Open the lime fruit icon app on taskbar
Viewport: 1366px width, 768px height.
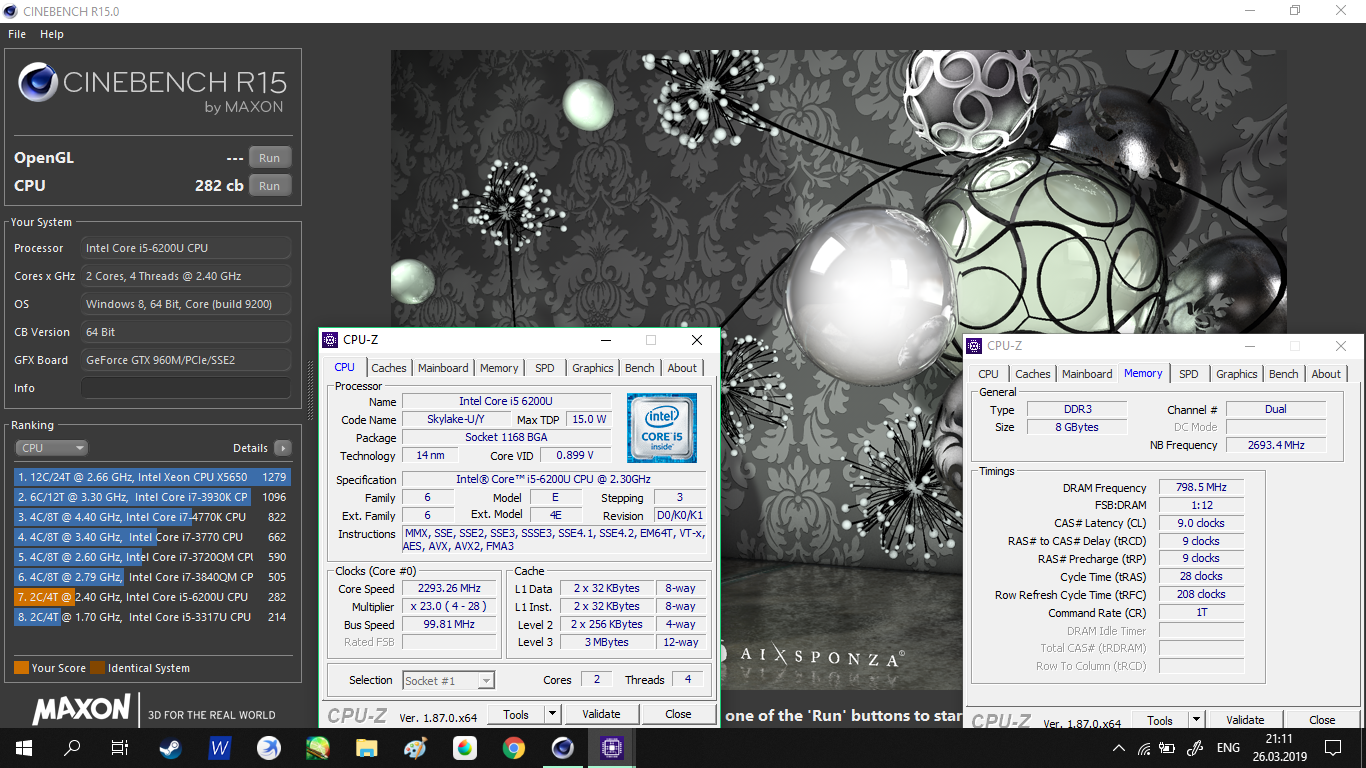point(318,747)
